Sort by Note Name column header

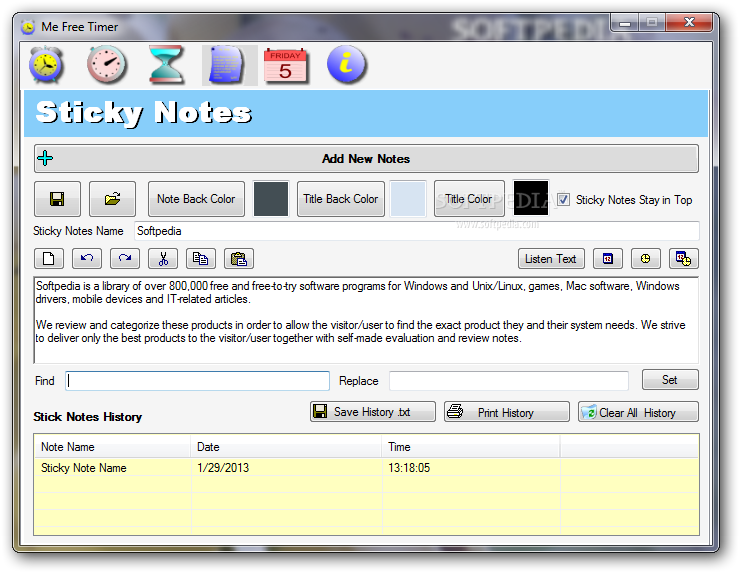pos(112,447)
